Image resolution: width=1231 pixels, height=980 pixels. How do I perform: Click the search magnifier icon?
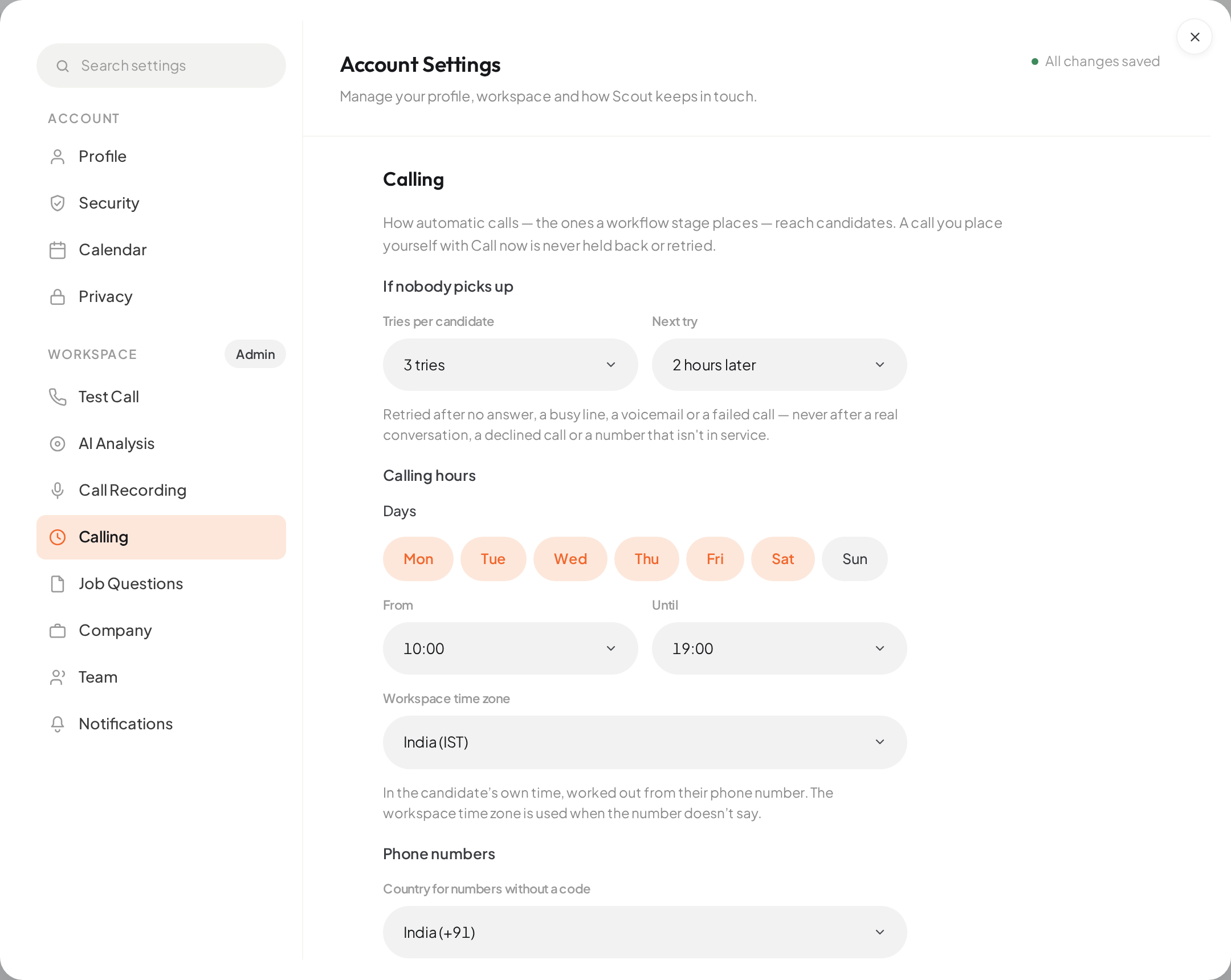63,66
